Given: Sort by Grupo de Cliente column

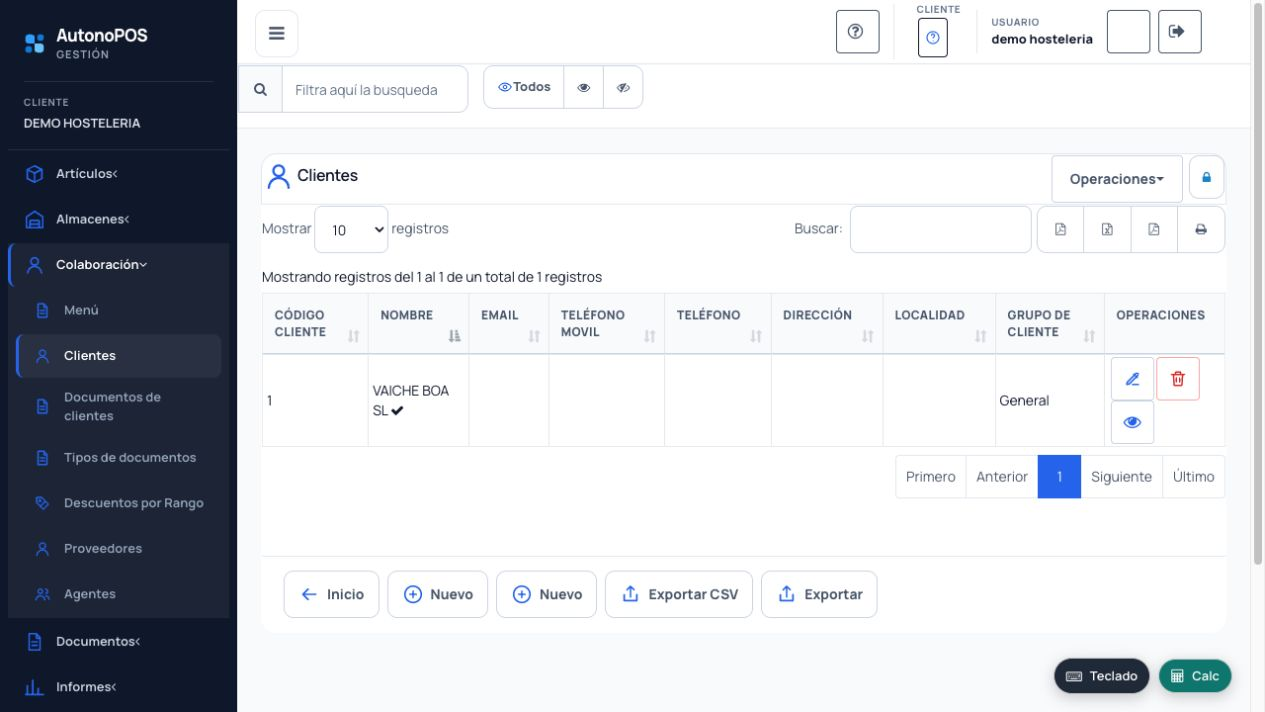Looking at the screenshot, I should click(x=1049, y=324).
